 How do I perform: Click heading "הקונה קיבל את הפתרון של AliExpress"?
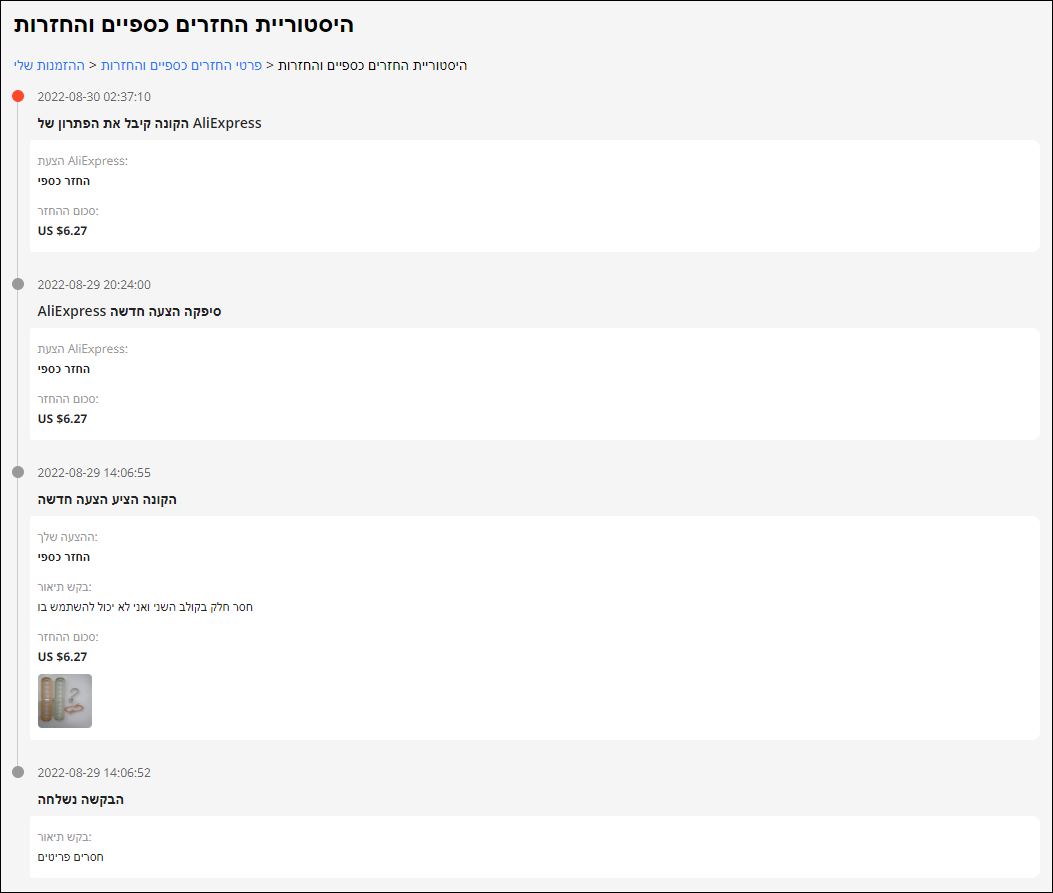click(149, 123)
